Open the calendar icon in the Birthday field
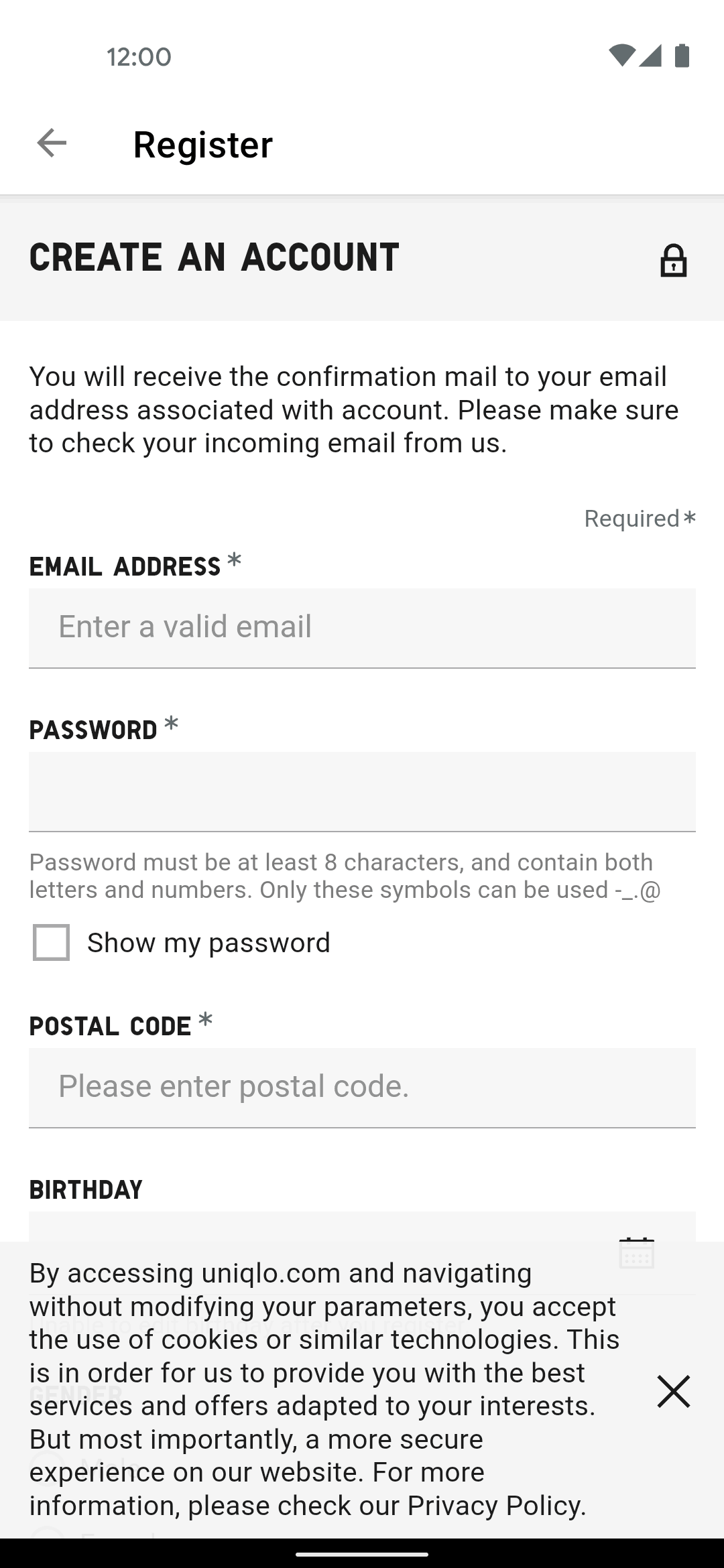 (x=636, y=1252)
